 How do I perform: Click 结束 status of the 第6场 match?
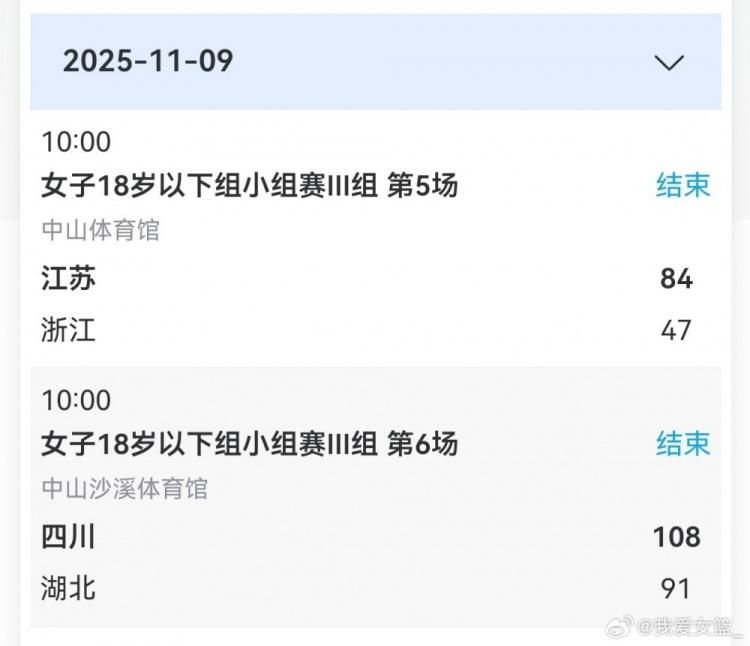[683, 443]
